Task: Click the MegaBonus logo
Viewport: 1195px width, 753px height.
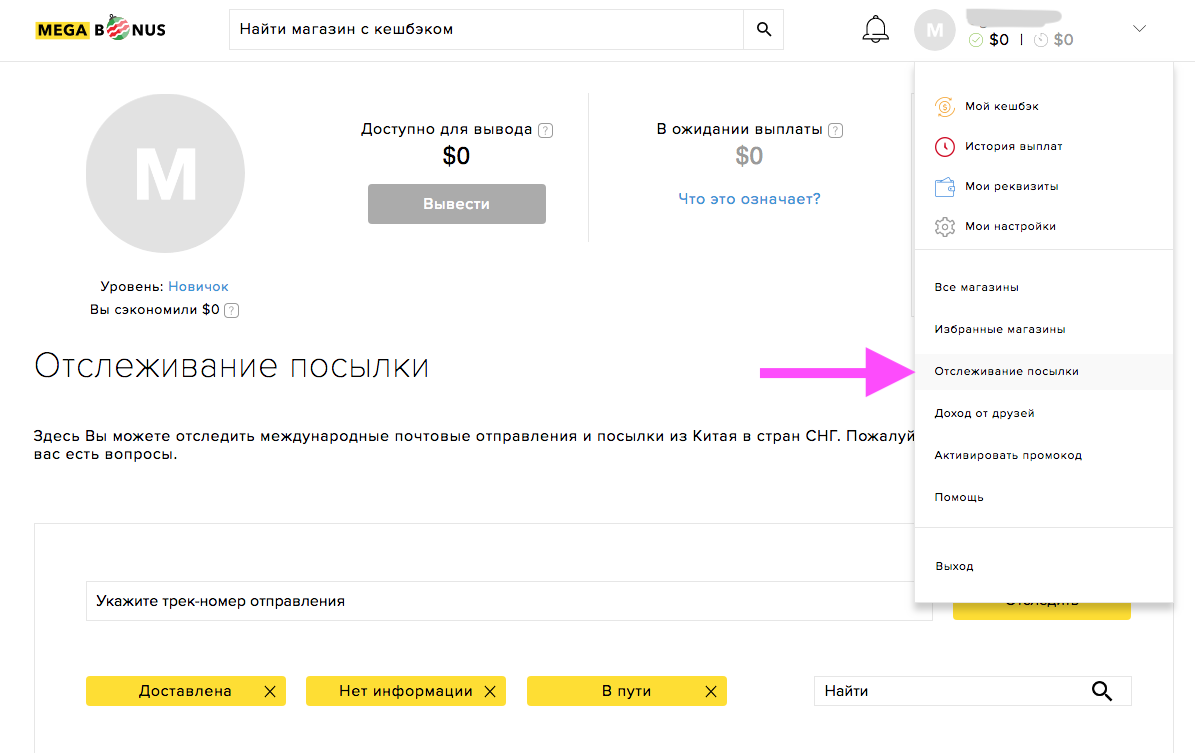Action: [100, 30]
